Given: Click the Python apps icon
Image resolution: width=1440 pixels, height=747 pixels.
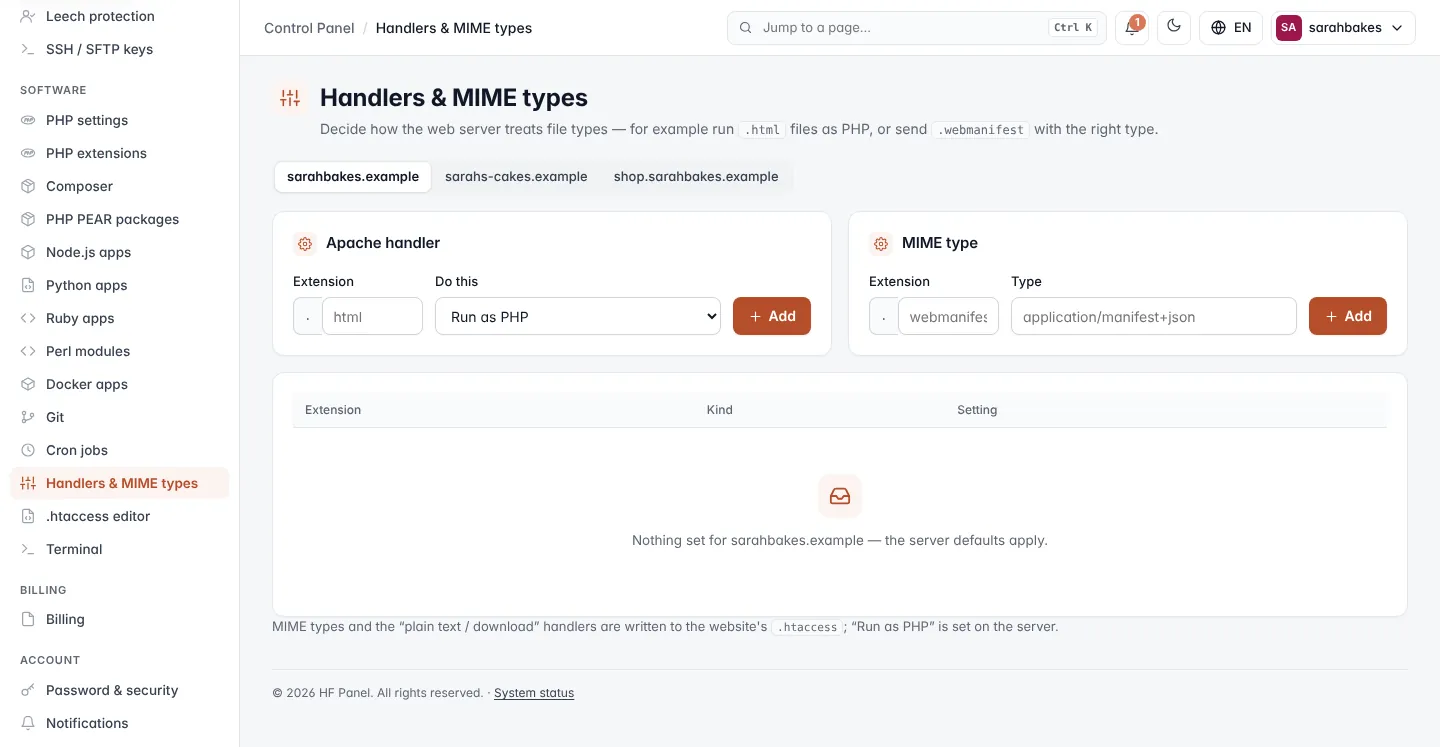Looking at the screenshot, I should [28, 285].
